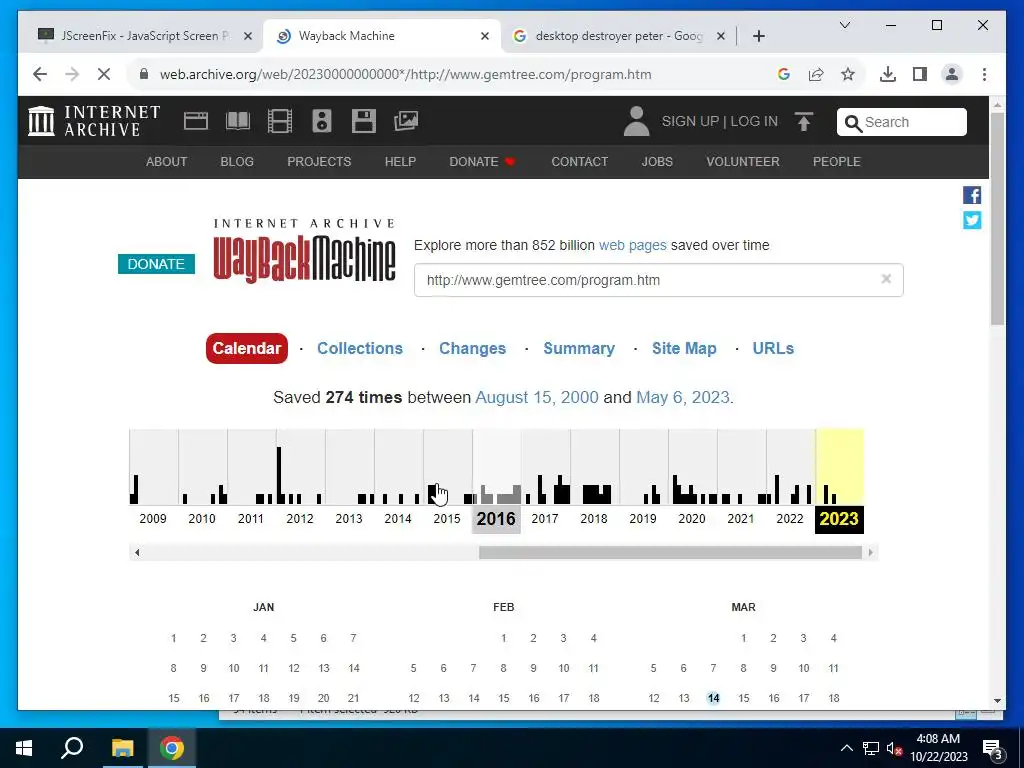
Task: Open the PROJECTS menu item
Action: click(319, 161)
